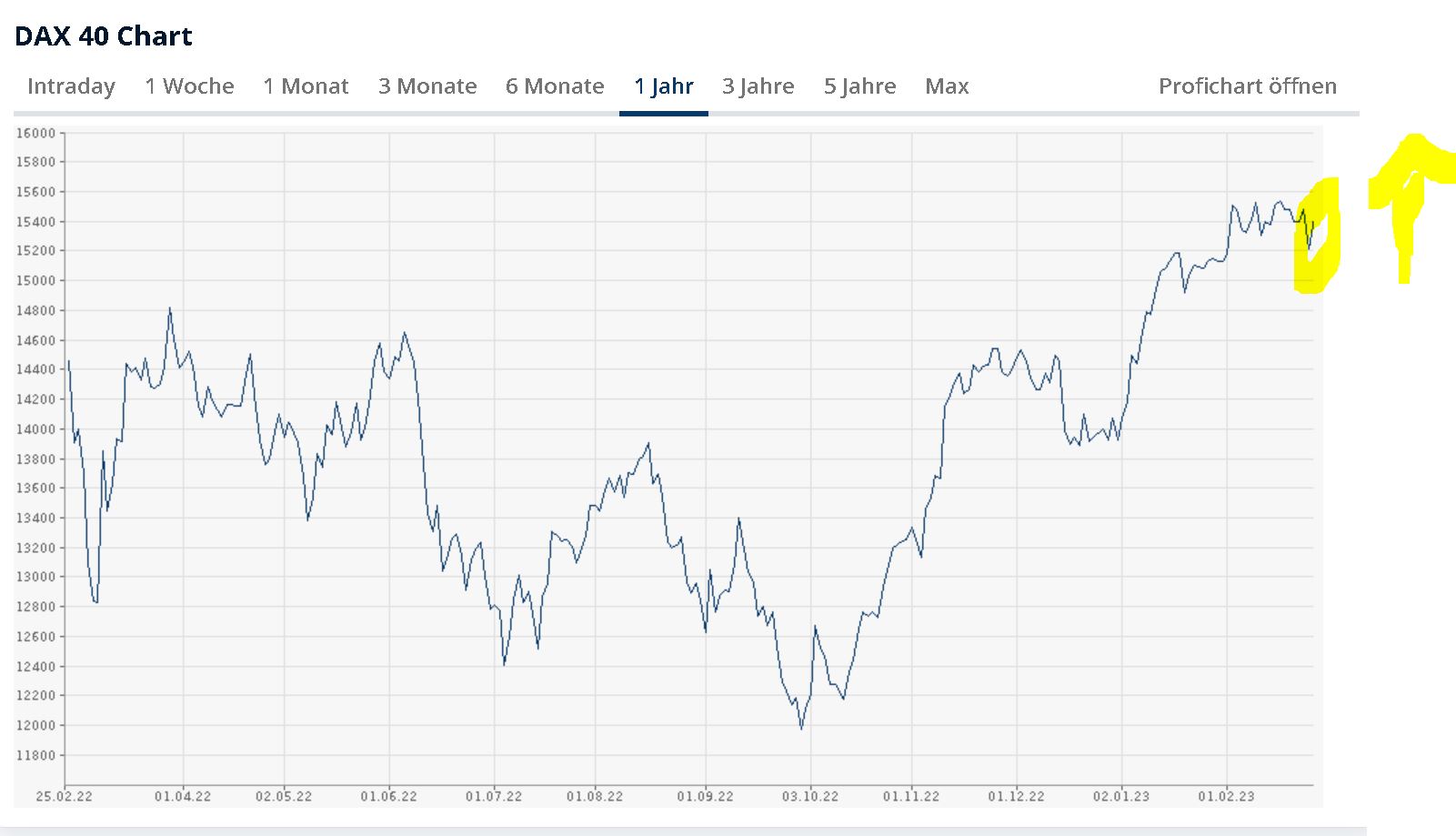Click the 15600 y-axis value
Viewport: 1456px width, 836px height.
click(36, 192)
